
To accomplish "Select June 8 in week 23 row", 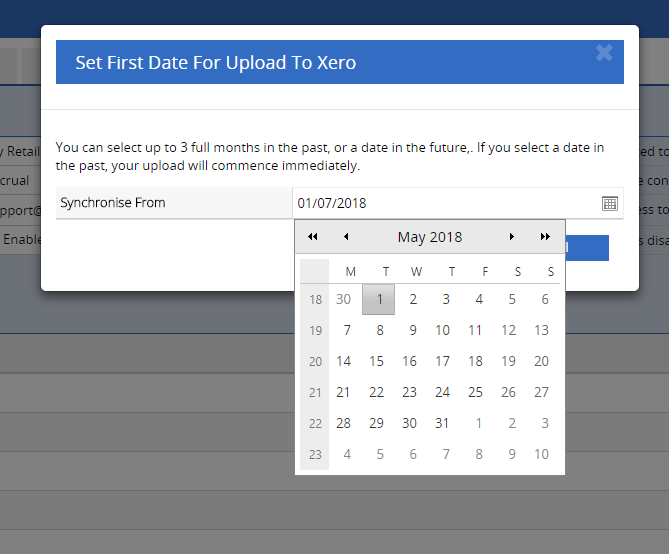I will pyautogui.click(x=477, y=455).
